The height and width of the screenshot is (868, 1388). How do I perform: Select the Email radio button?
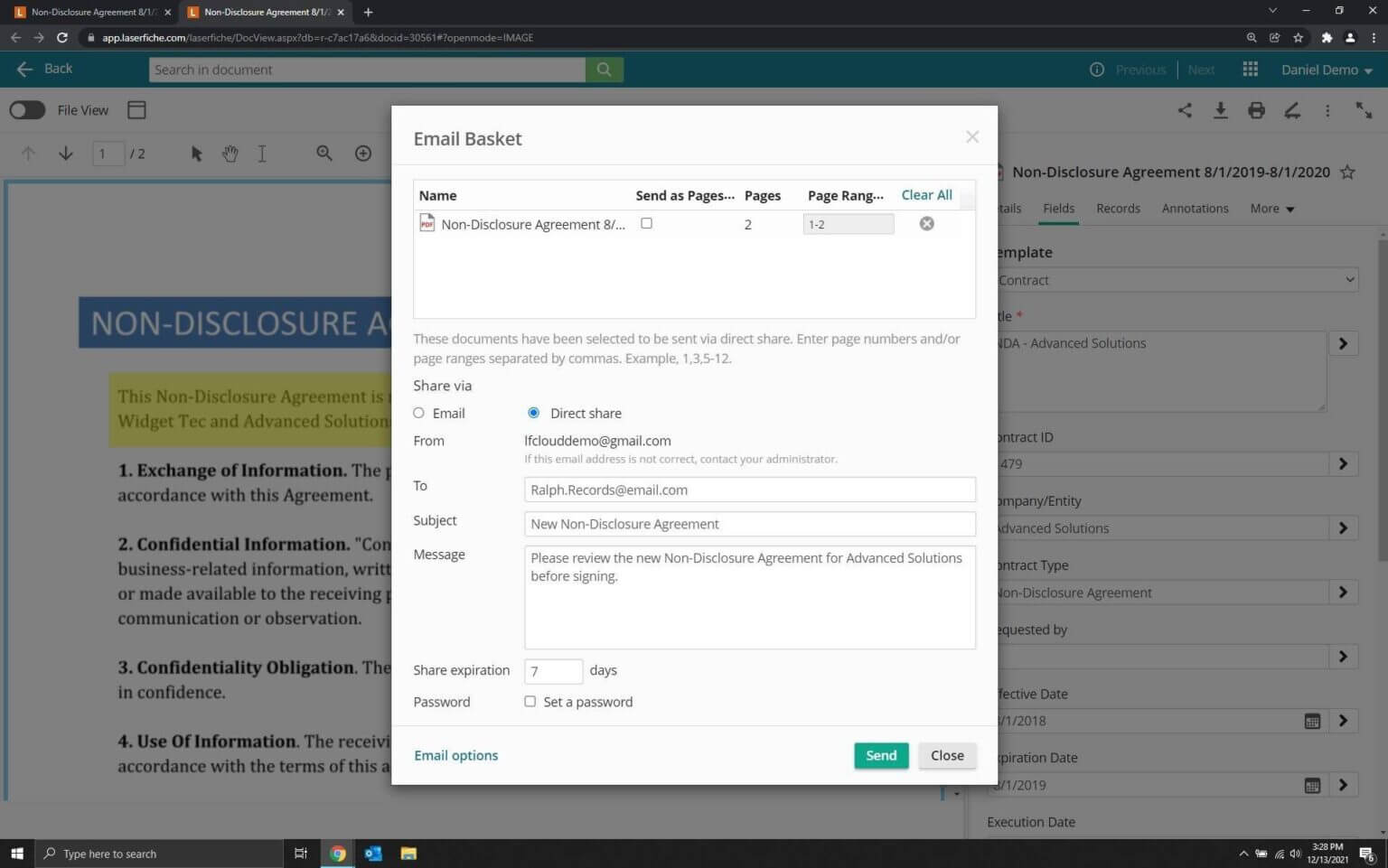coord(418,413)
